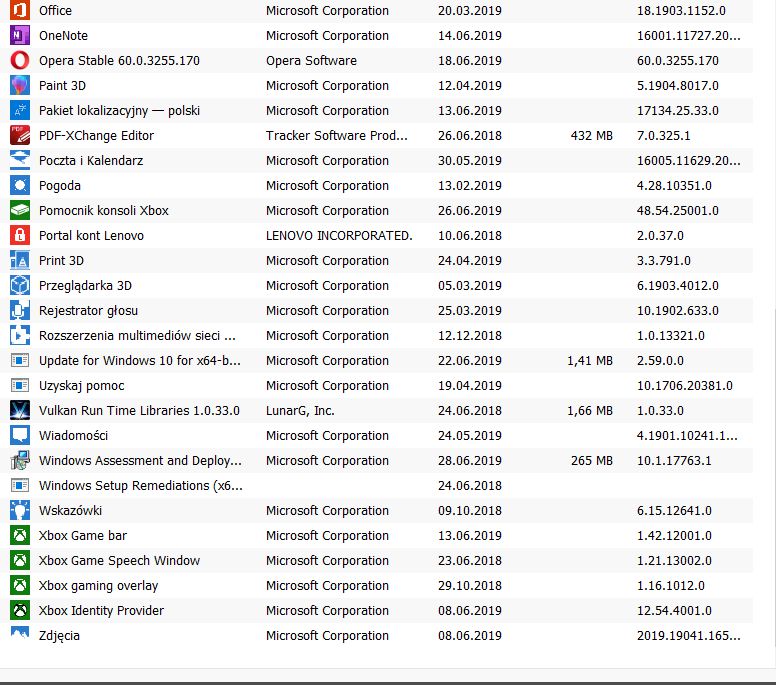
Task: Click the Wskazówki lightbulb icon
Action: [20, 510]
